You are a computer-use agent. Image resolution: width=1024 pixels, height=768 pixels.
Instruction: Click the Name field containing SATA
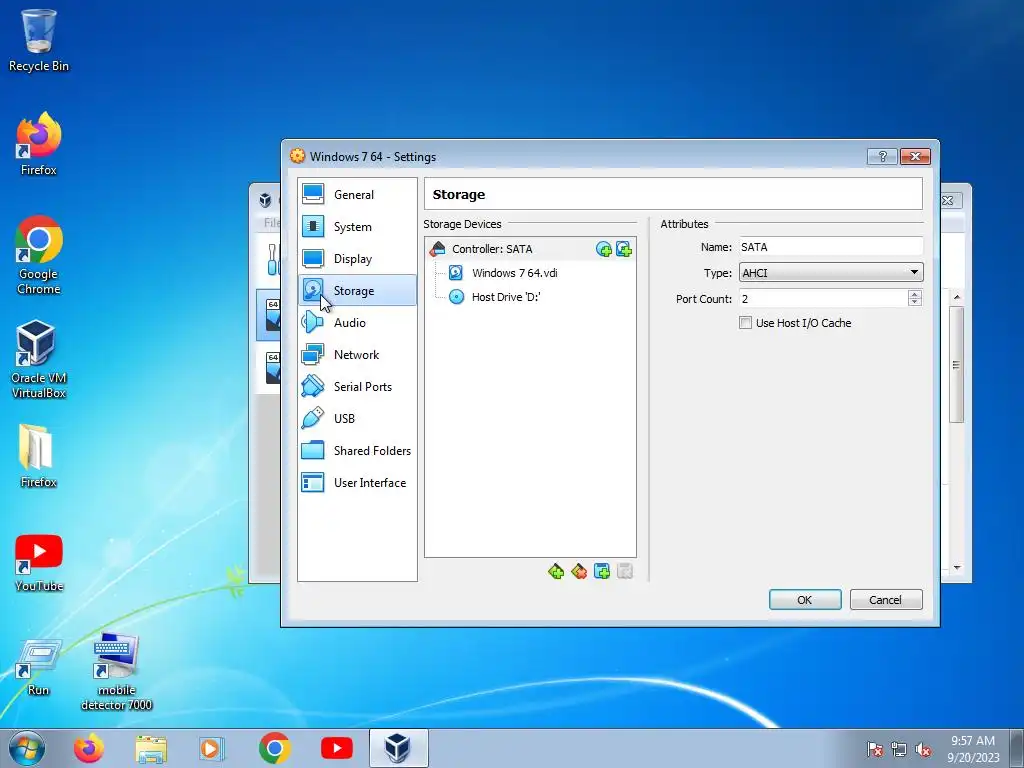click(831, 247)
